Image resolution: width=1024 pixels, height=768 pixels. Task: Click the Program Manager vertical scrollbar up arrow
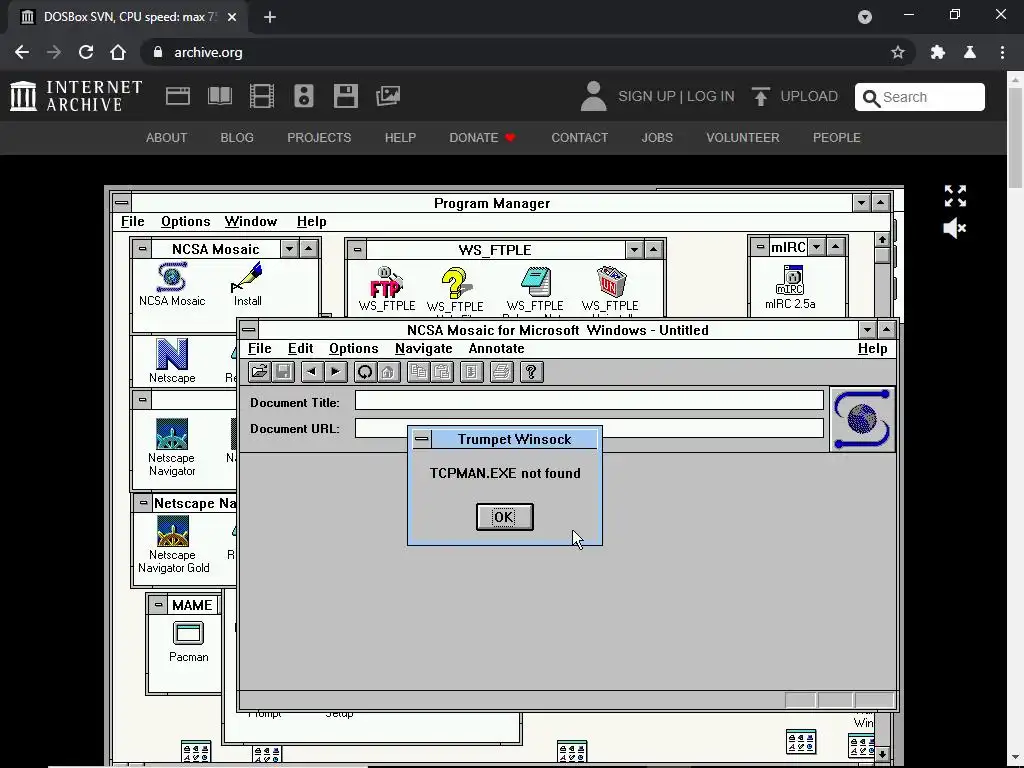point(882,240)
